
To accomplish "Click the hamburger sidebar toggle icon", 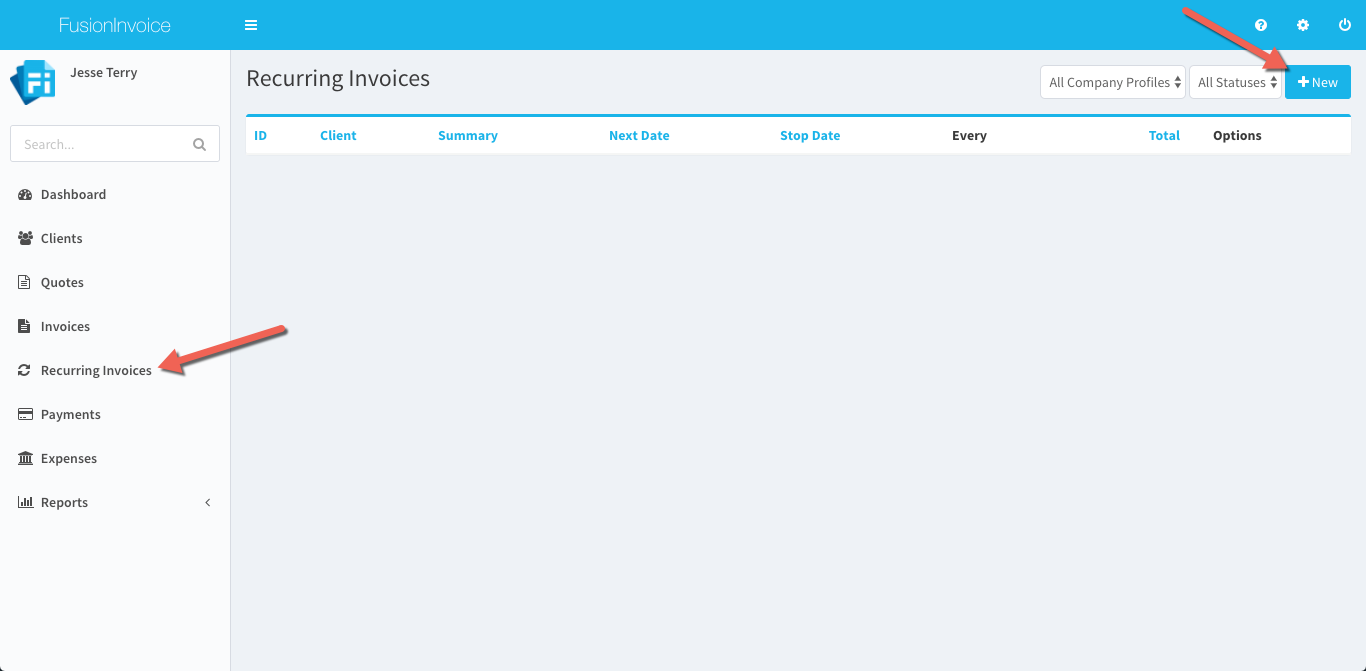I will pos(251,25).
